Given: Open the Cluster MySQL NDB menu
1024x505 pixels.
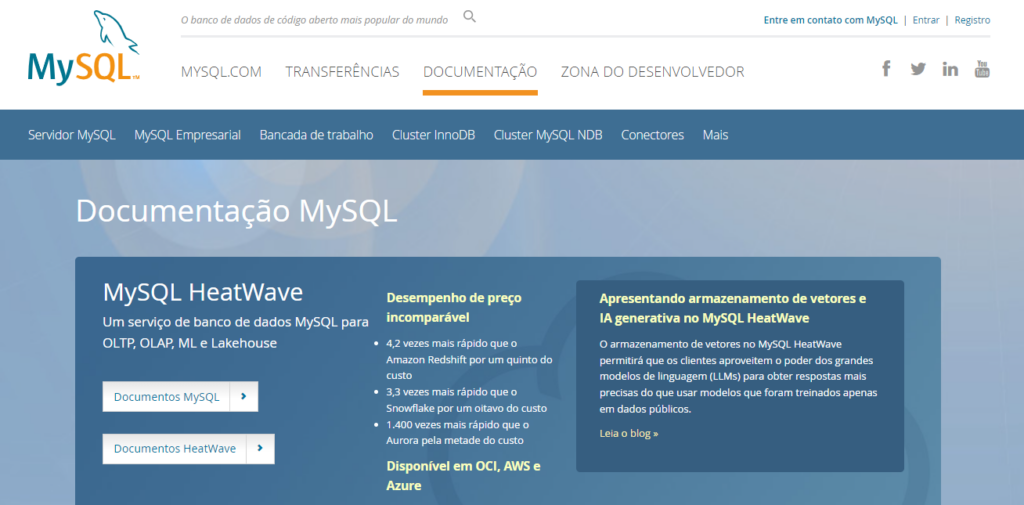Looking at the screenshot, I should [x=548, y=135].
